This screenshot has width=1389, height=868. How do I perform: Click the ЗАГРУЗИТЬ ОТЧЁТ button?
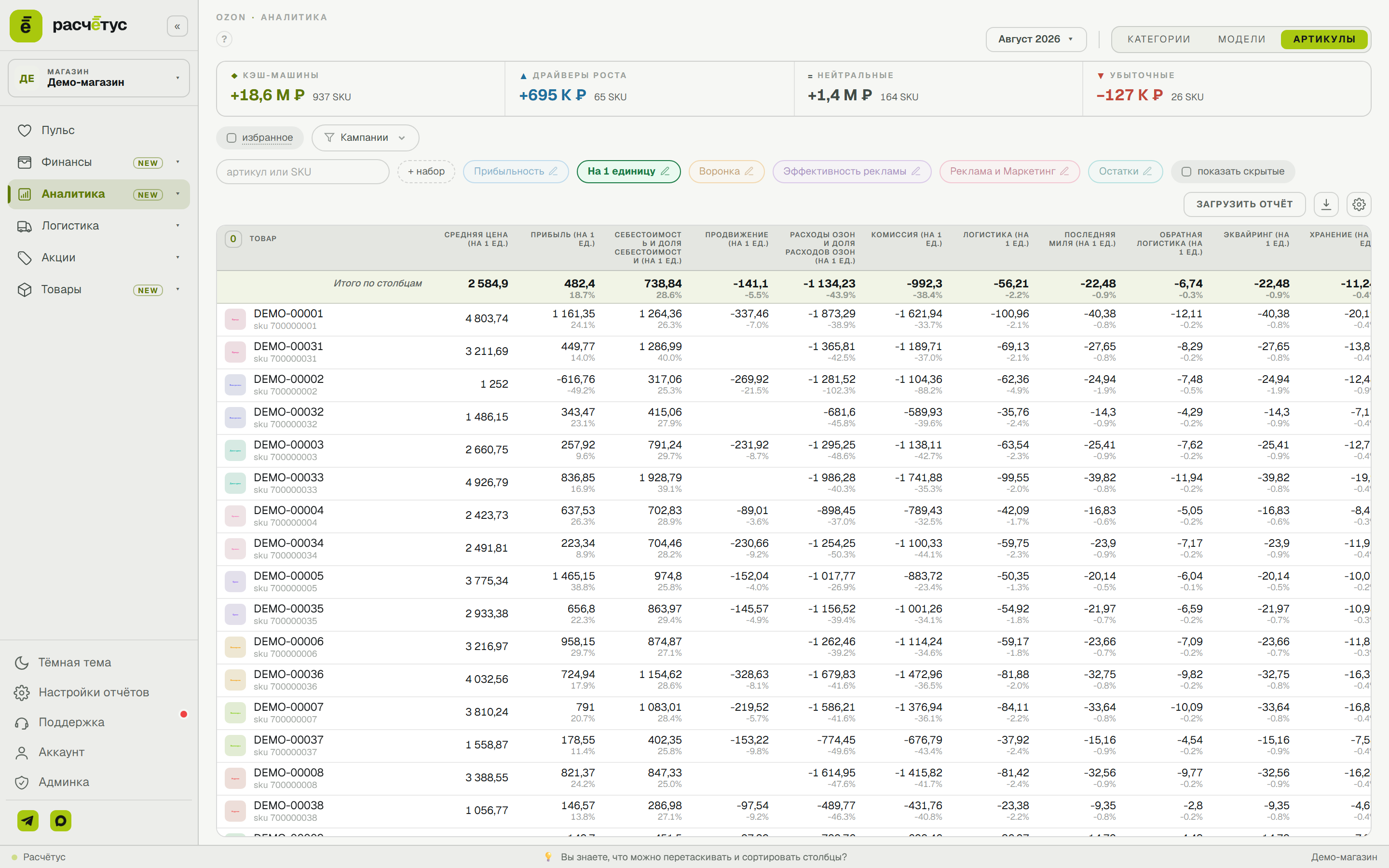point(1244,204)
